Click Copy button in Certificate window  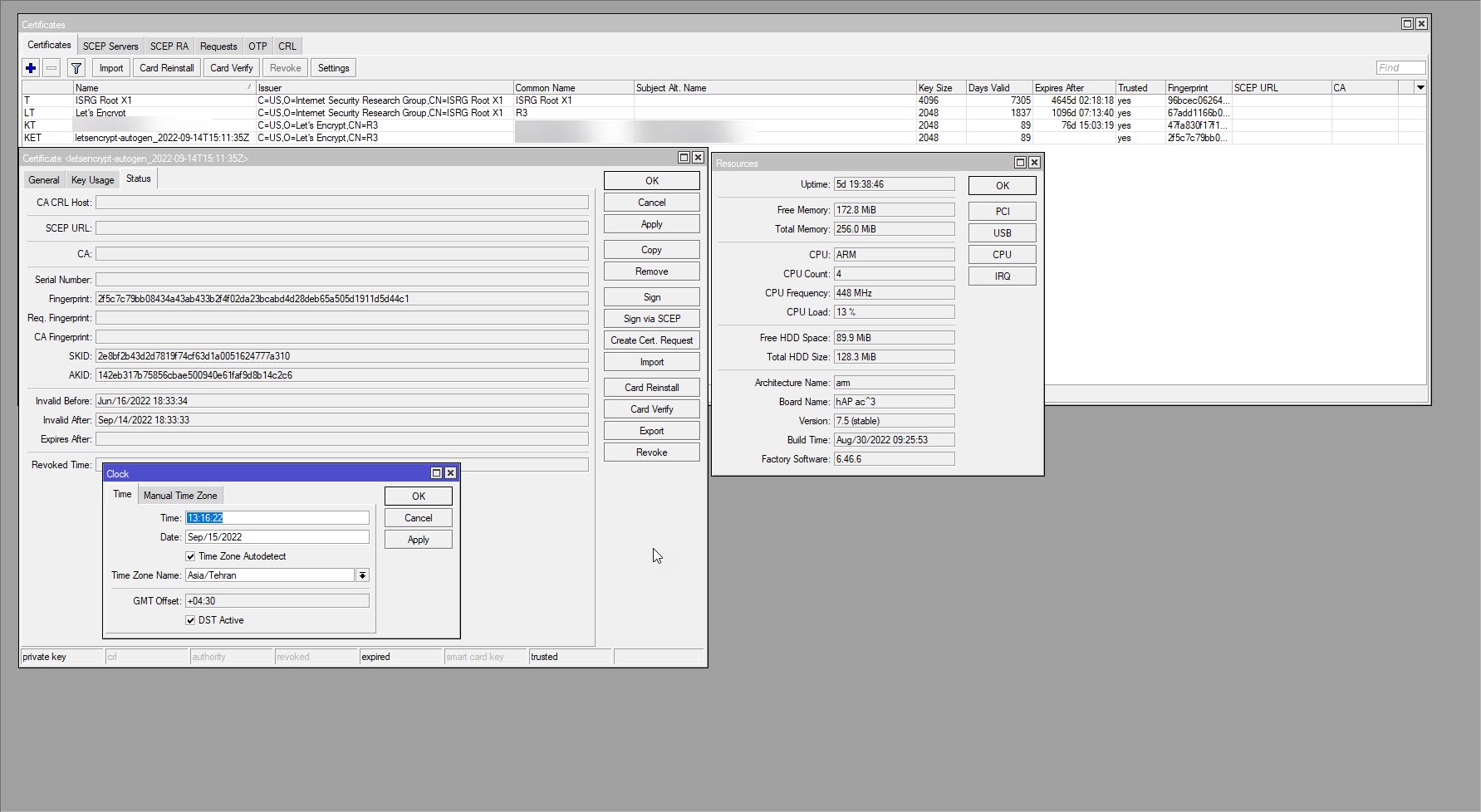[652, 250]
